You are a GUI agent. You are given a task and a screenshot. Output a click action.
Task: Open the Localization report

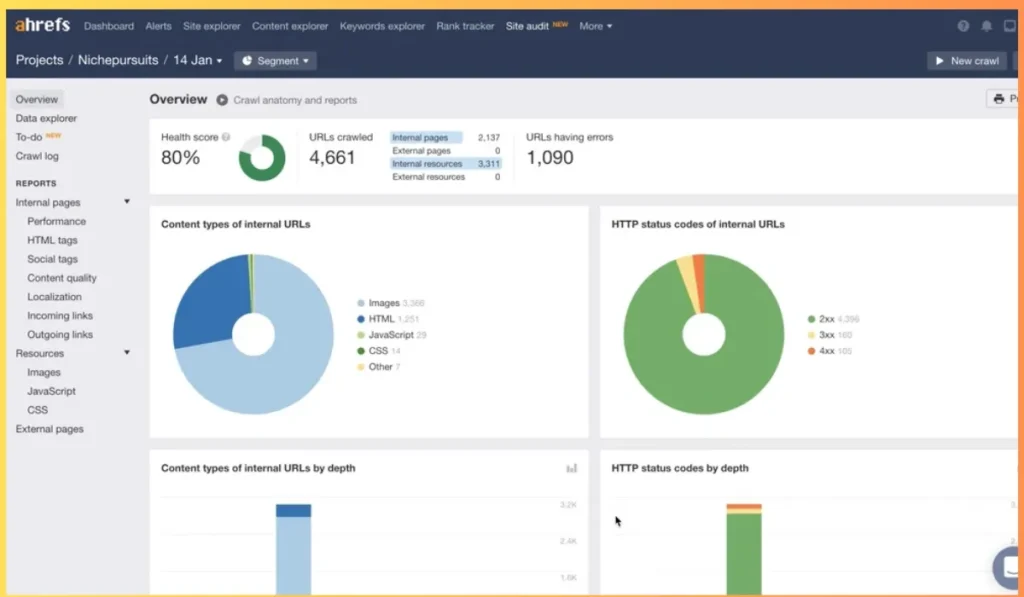54,297
